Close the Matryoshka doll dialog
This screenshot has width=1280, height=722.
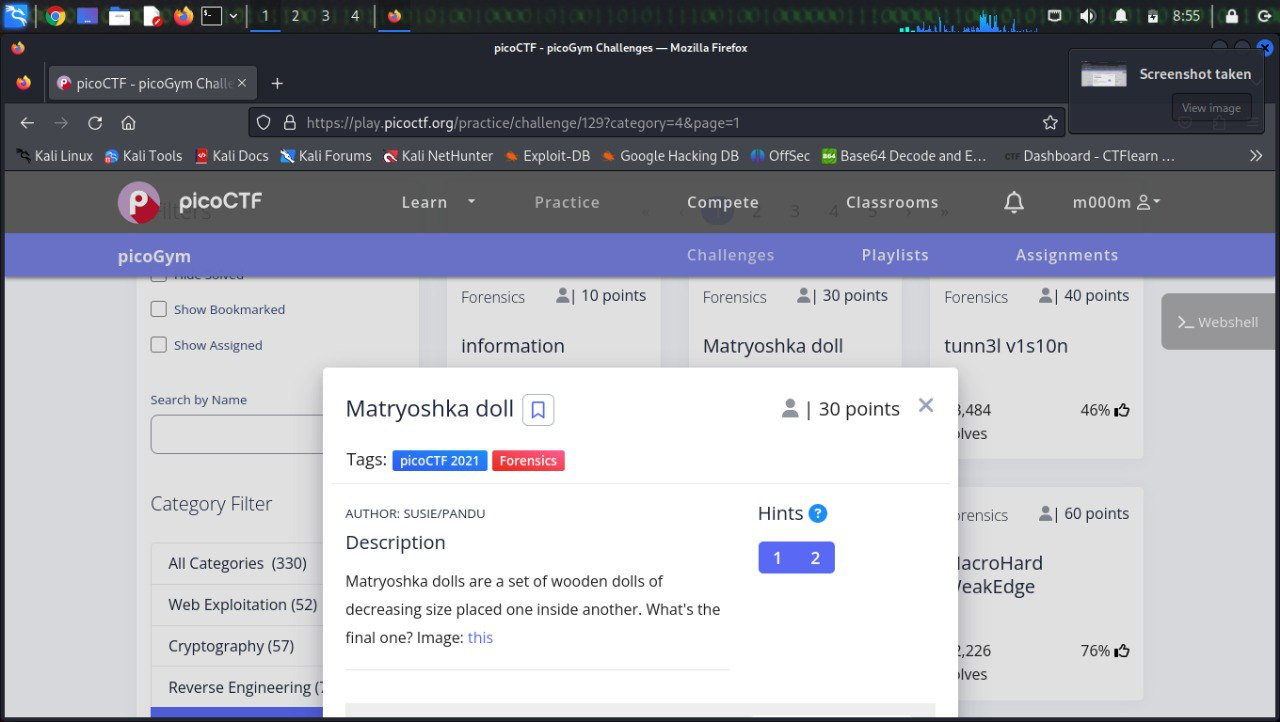click(926, 405)
